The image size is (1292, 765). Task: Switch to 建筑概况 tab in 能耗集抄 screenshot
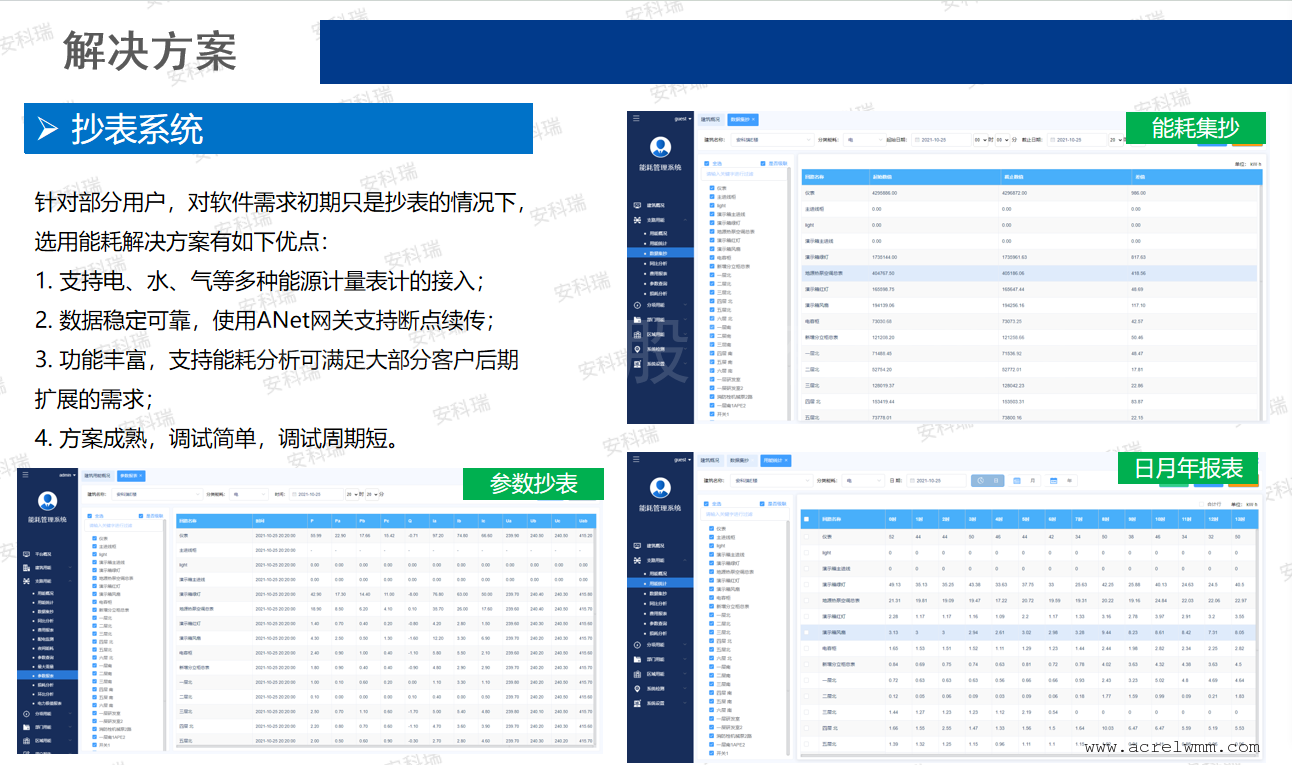coord(710,119)
